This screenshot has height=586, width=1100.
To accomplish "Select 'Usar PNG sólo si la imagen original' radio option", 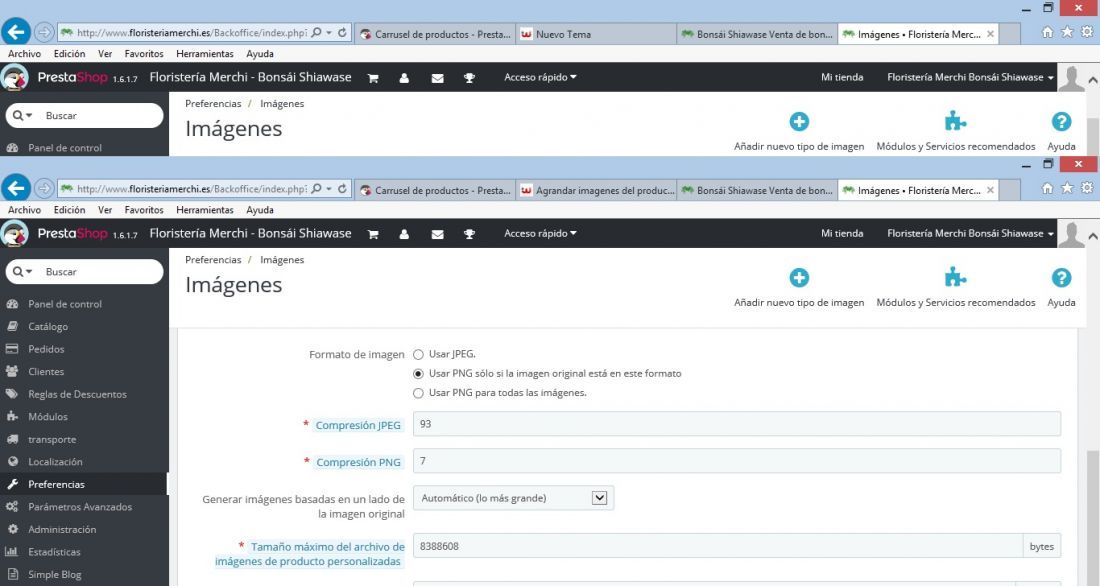I will (418, 374).
